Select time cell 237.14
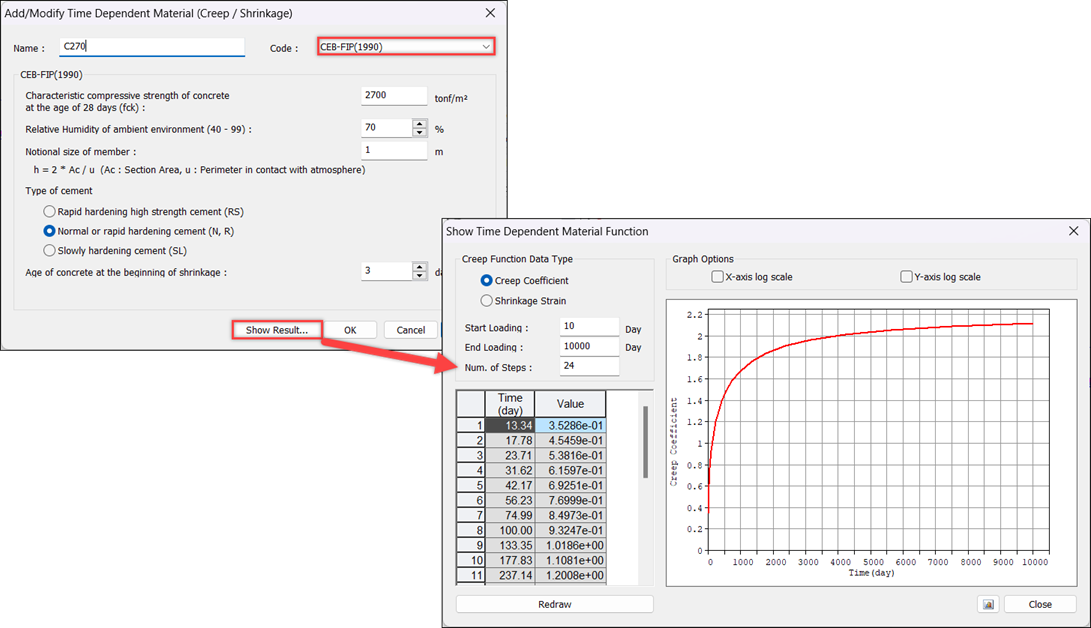1091x628 pixels. (x=509, y=575)
